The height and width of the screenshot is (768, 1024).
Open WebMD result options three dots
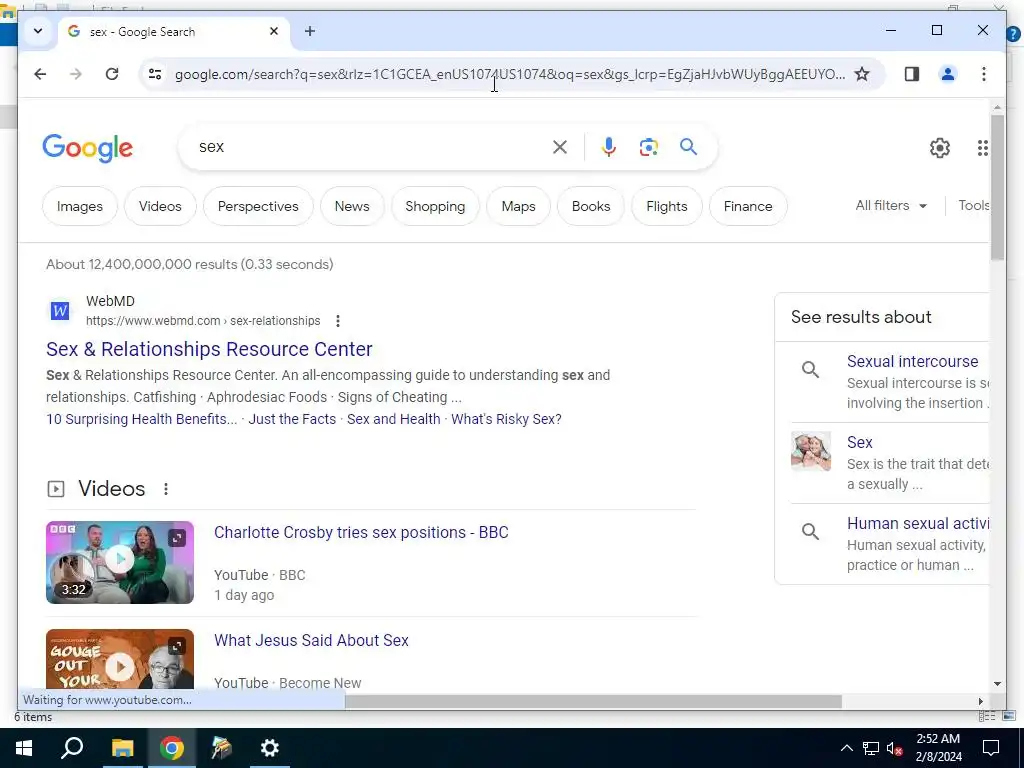pos(338,321)
